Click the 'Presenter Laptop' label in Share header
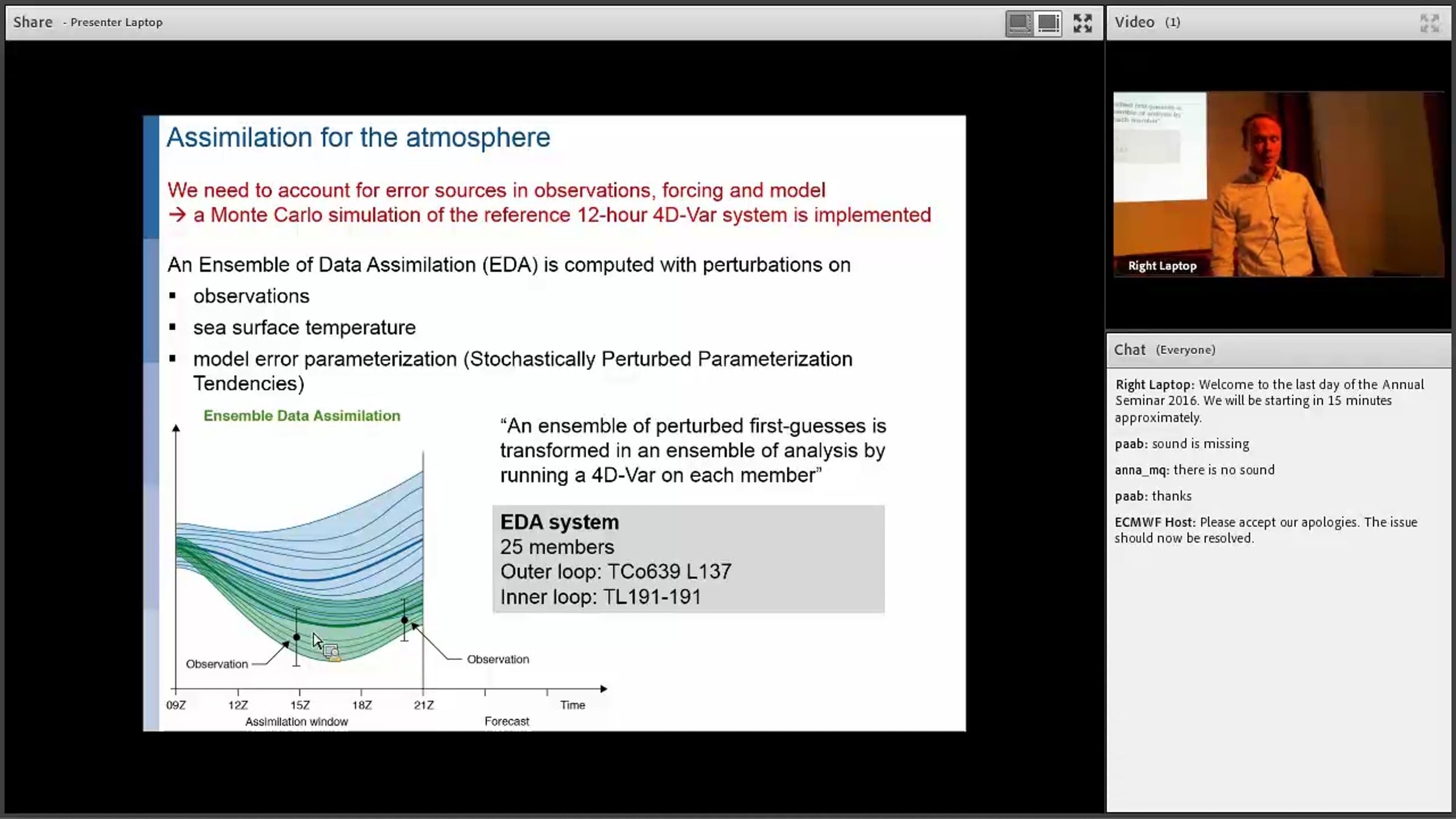The height and width of the screenshot is (819, 1456). (116, 22)
